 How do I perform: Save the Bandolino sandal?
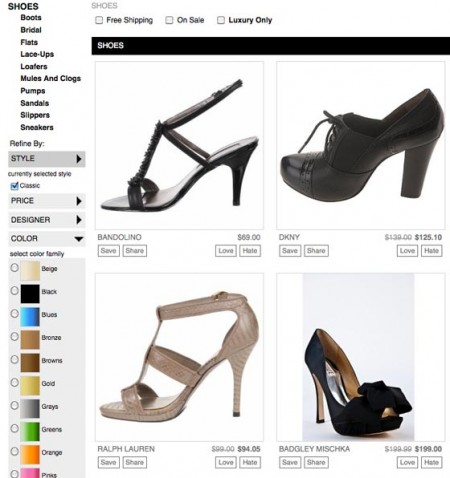coord(109,251)
